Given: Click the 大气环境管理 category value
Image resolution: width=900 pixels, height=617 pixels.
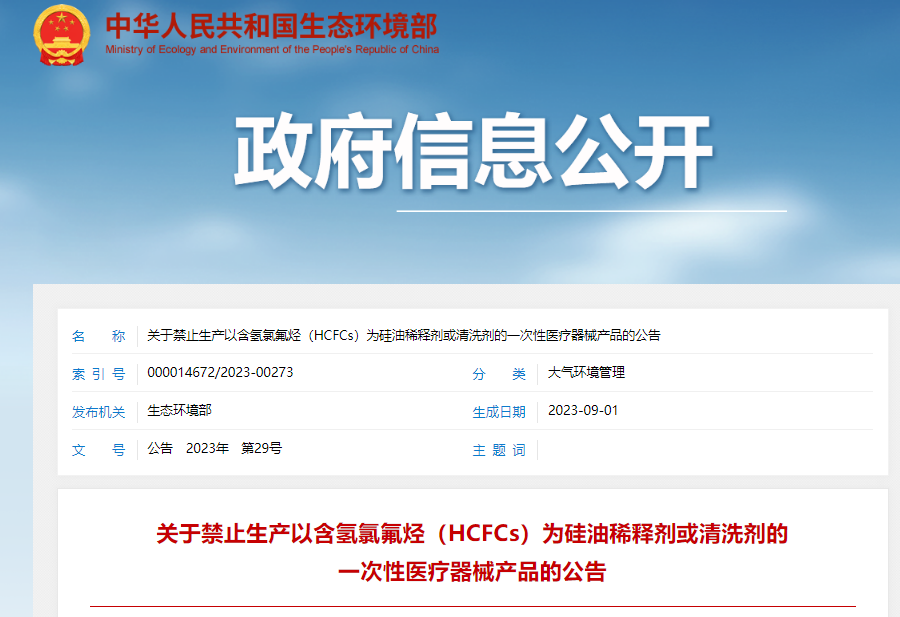Looking at the screenshot, I should pos(586,373).
